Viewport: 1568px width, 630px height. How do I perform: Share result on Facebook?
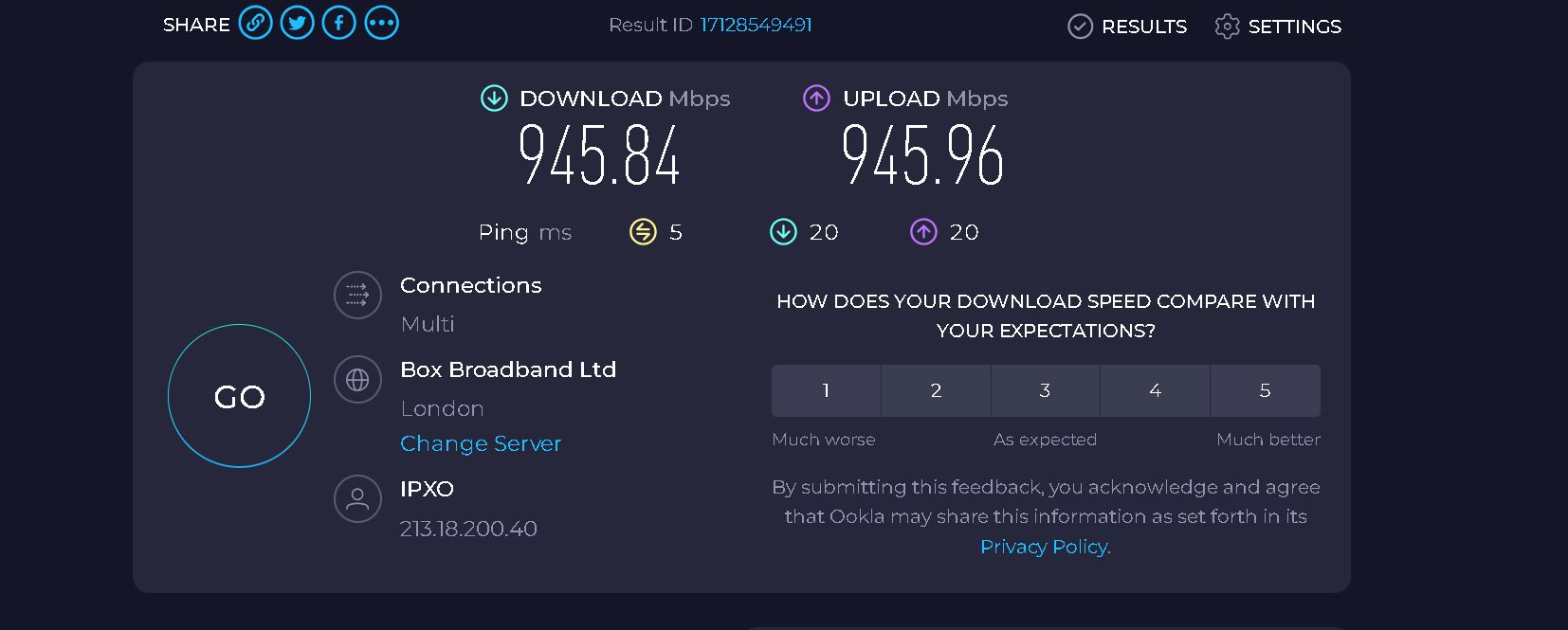[x=339, y=23]
